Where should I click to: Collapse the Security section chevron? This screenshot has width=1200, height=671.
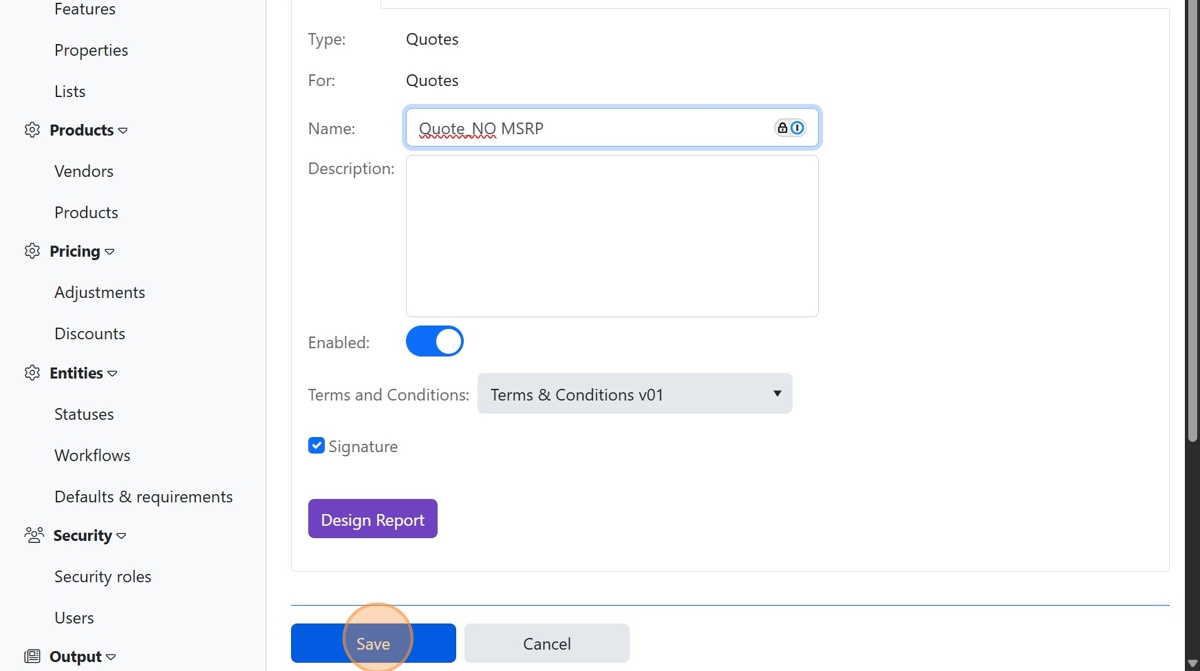(121, 536)
